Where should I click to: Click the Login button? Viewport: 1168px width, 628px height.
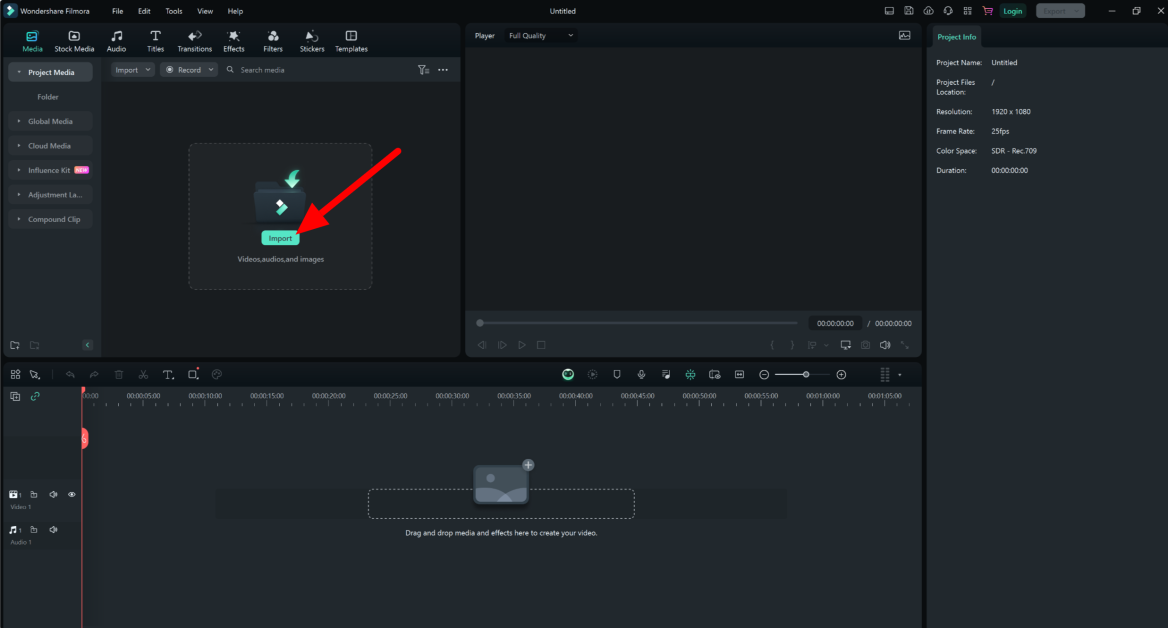pyautogui.click(x=1012, y=11)
